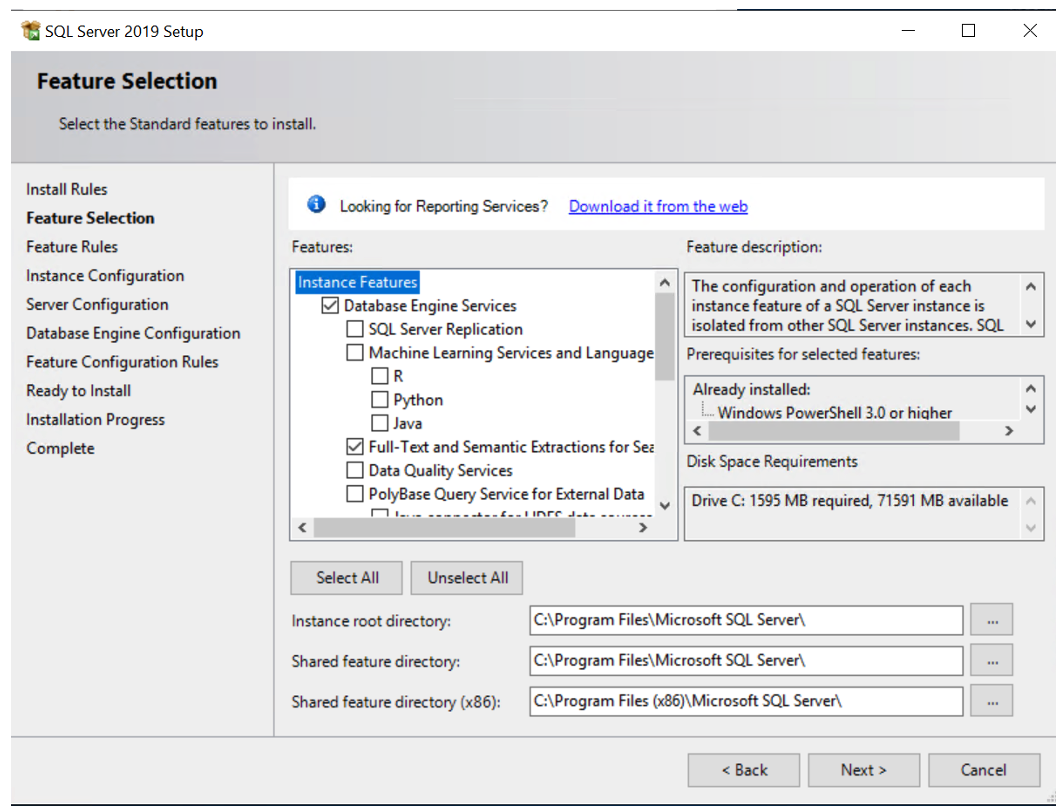
Task: Click the Prerequisites box scroll up arrow
Action: [x=1030, y=388]
